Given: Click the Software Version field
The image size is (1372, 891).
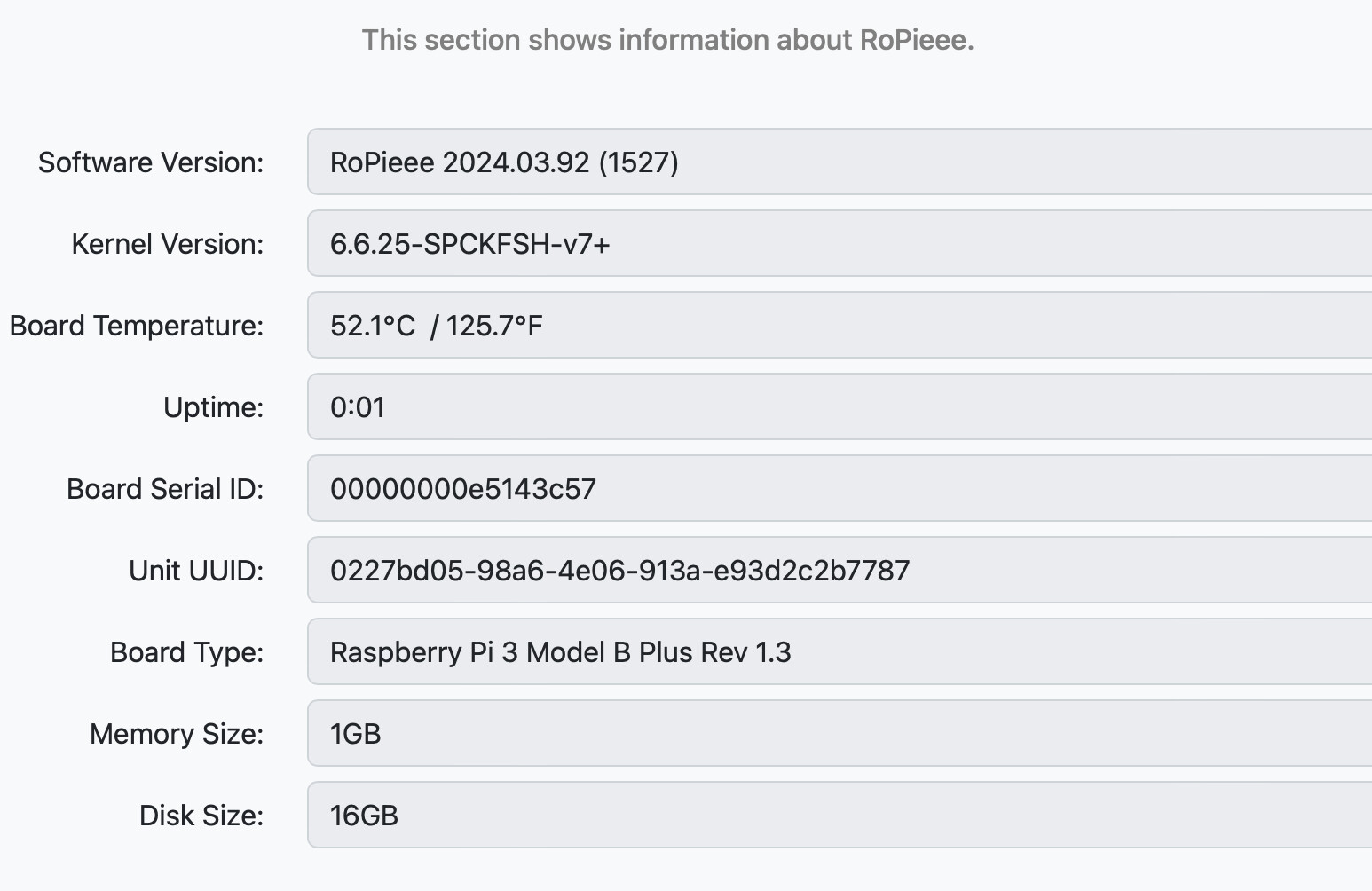Looking at the screenshot, I should [840, 162].
